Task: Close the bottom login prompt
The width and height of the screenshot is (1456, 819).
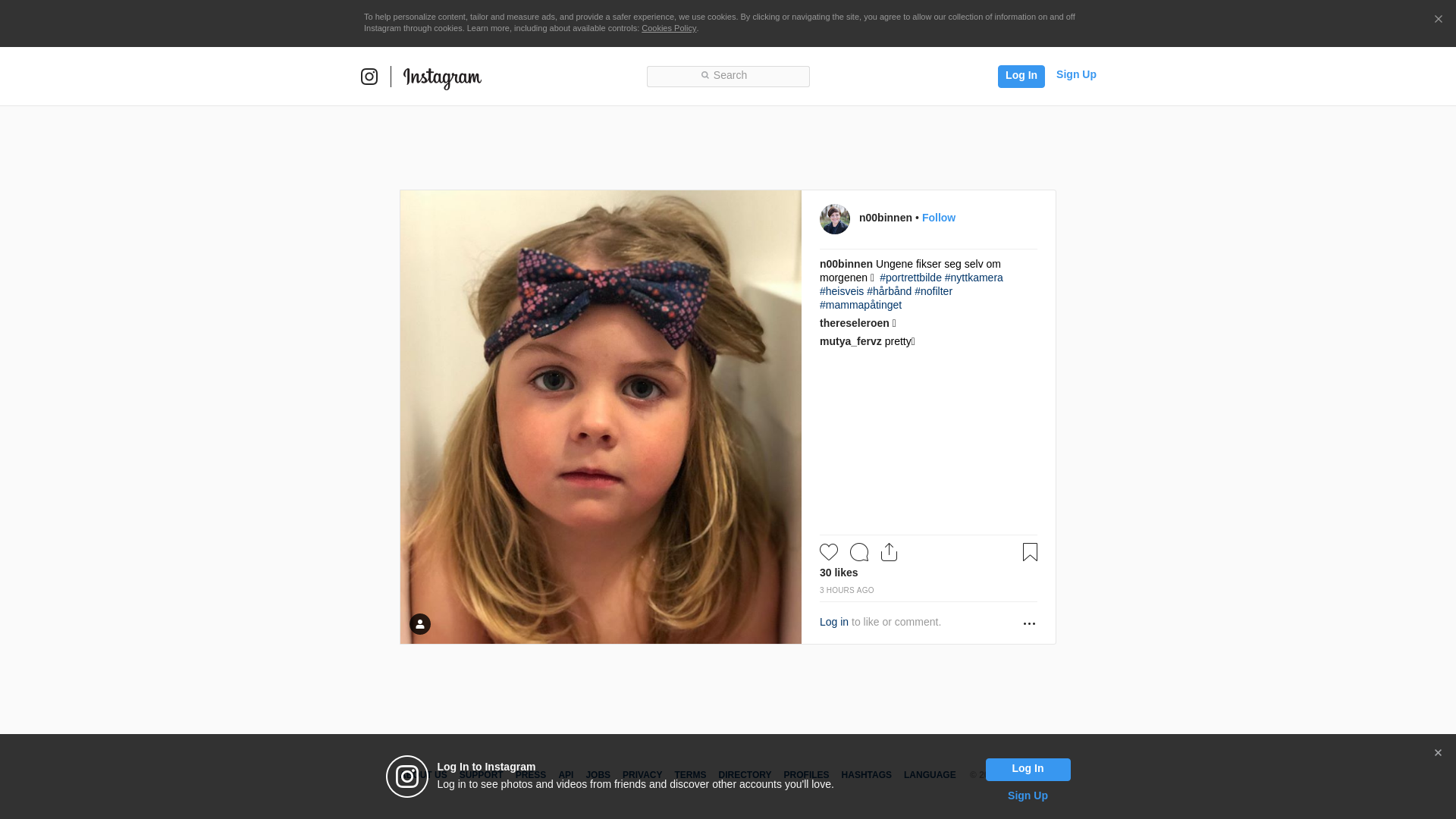Action: (1438, 753)
